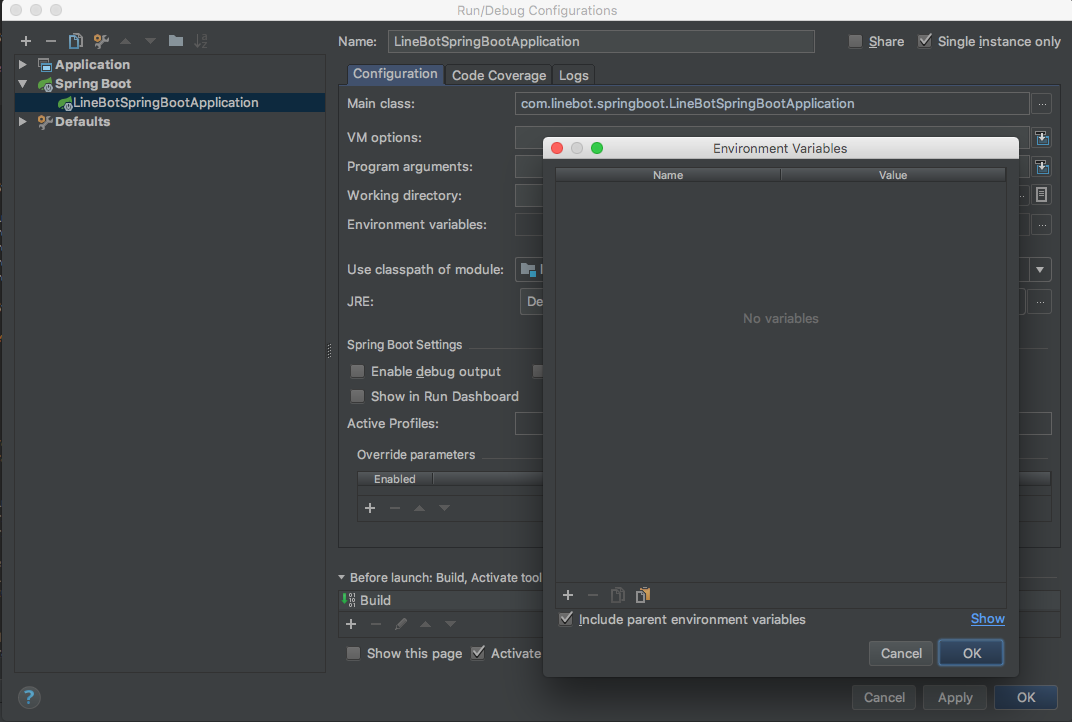Close the Environment Variables dialog
The image size is (1072, 722).
point(557,148)
